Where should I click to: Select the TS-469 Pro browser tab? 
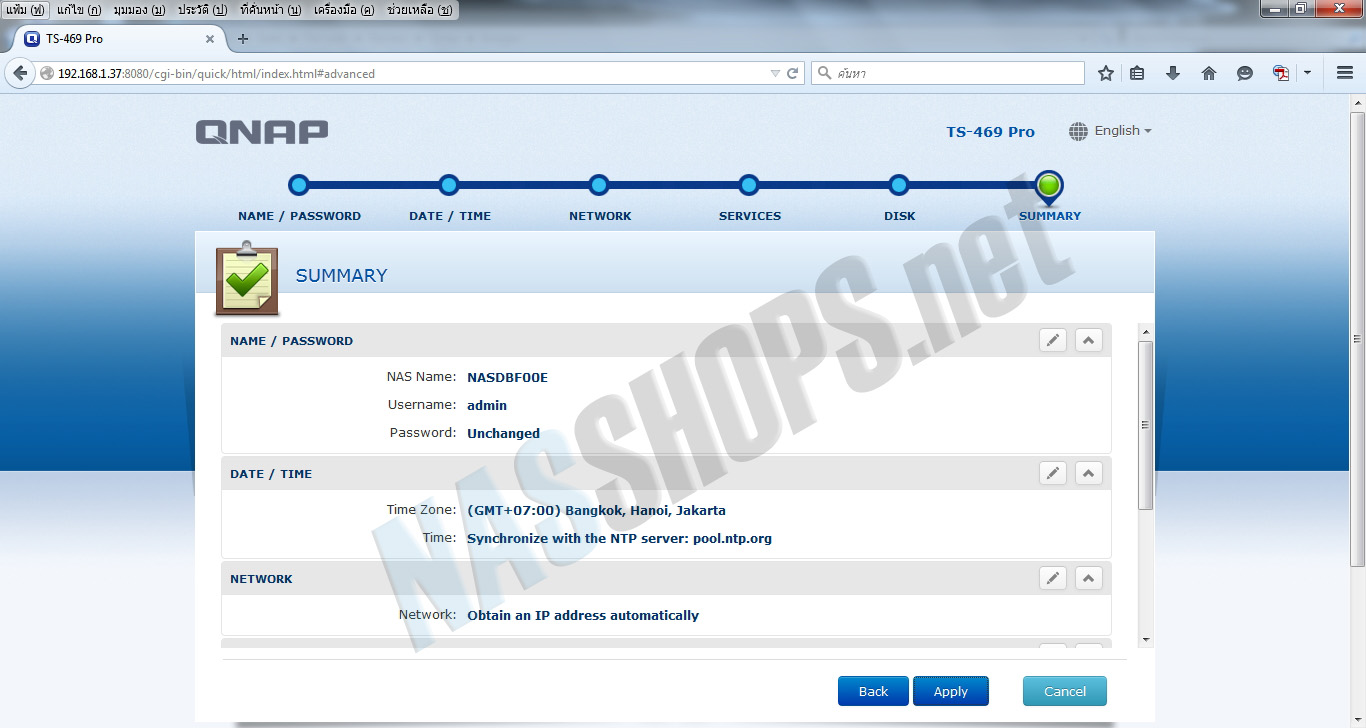tap(119, 39)
